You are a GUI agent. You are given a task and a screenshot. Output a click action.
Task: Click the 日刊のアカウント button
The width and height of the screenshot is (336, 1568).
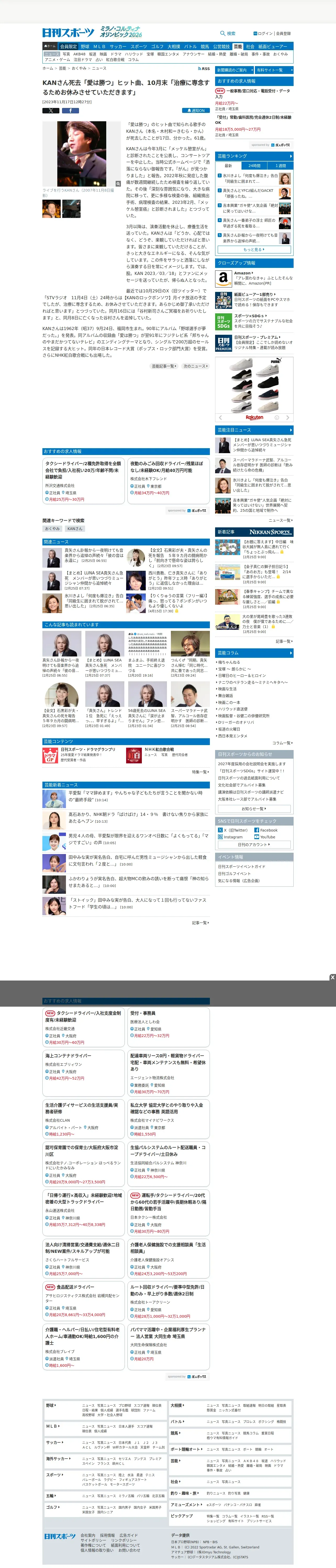254,844
